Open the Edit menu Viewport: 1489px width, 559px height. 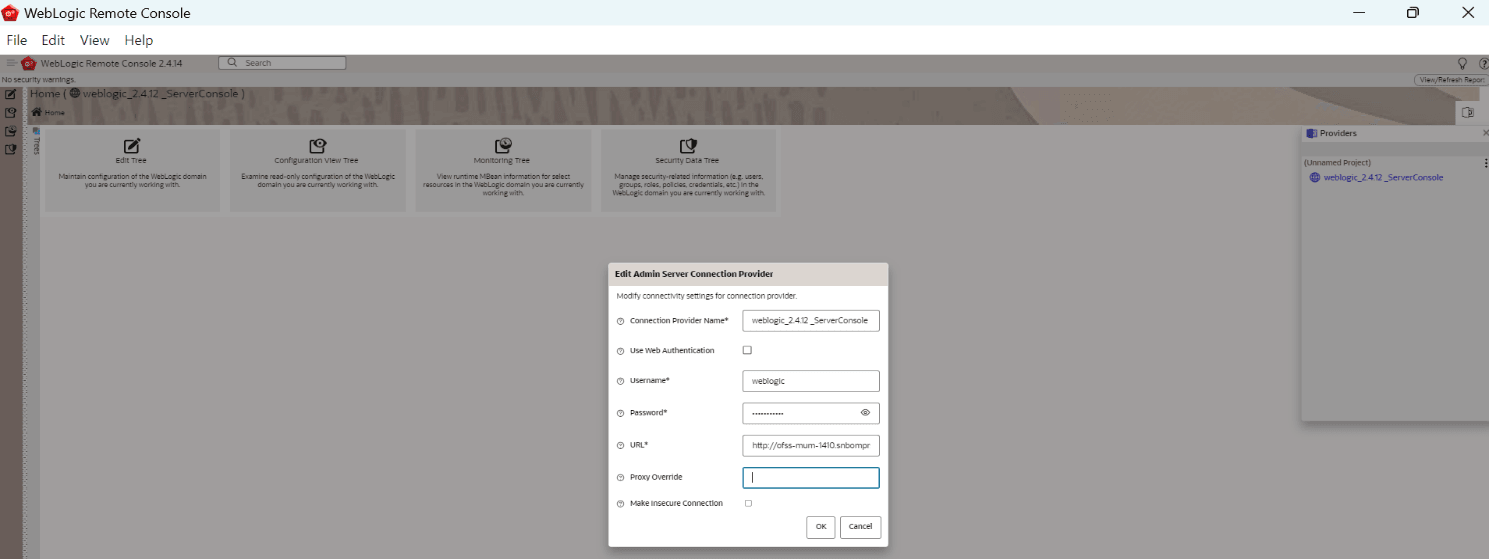(53, 40)
